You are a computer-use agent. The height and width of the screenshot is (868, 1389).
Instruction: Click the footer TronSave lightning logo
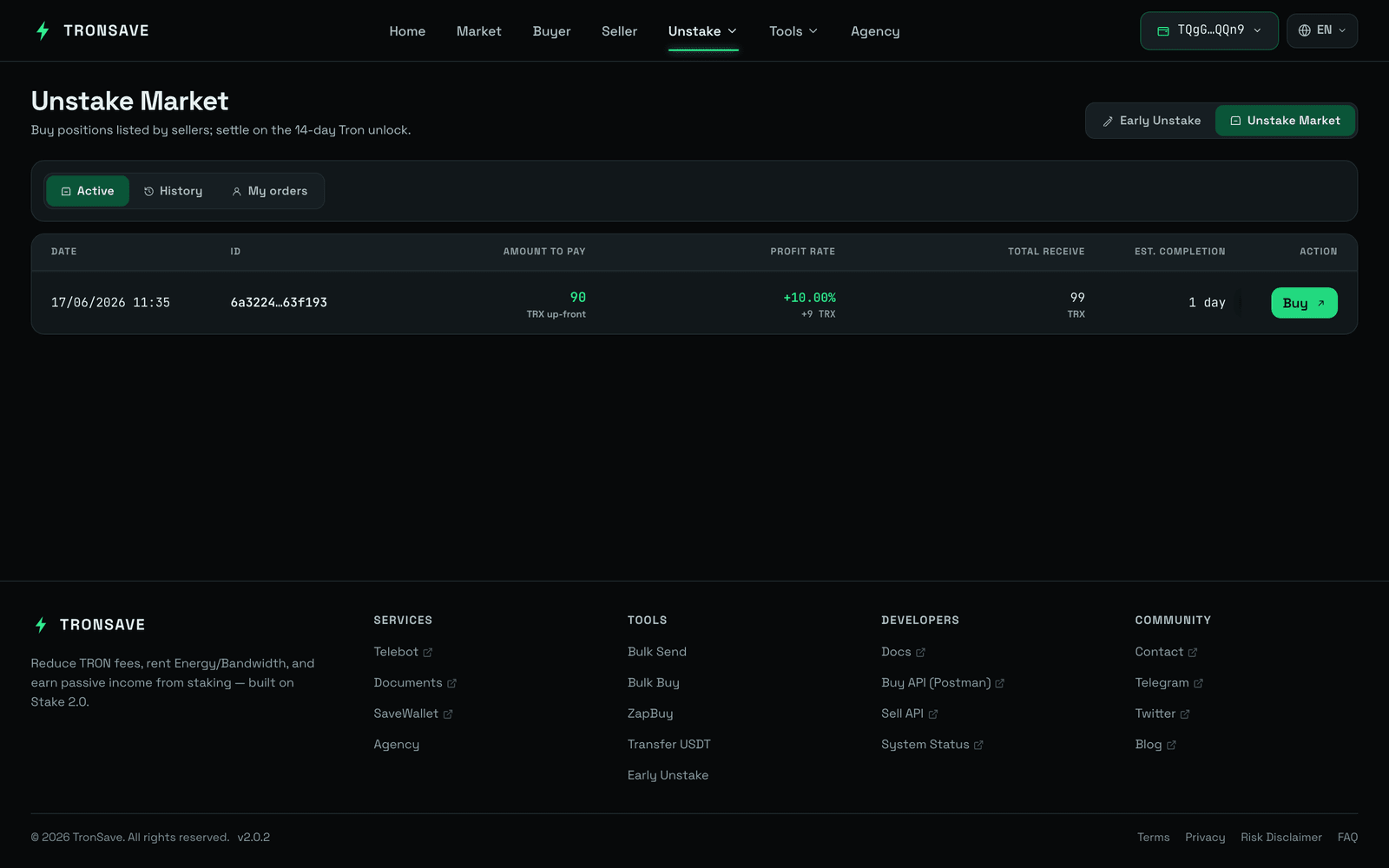[x=41, y=625]
